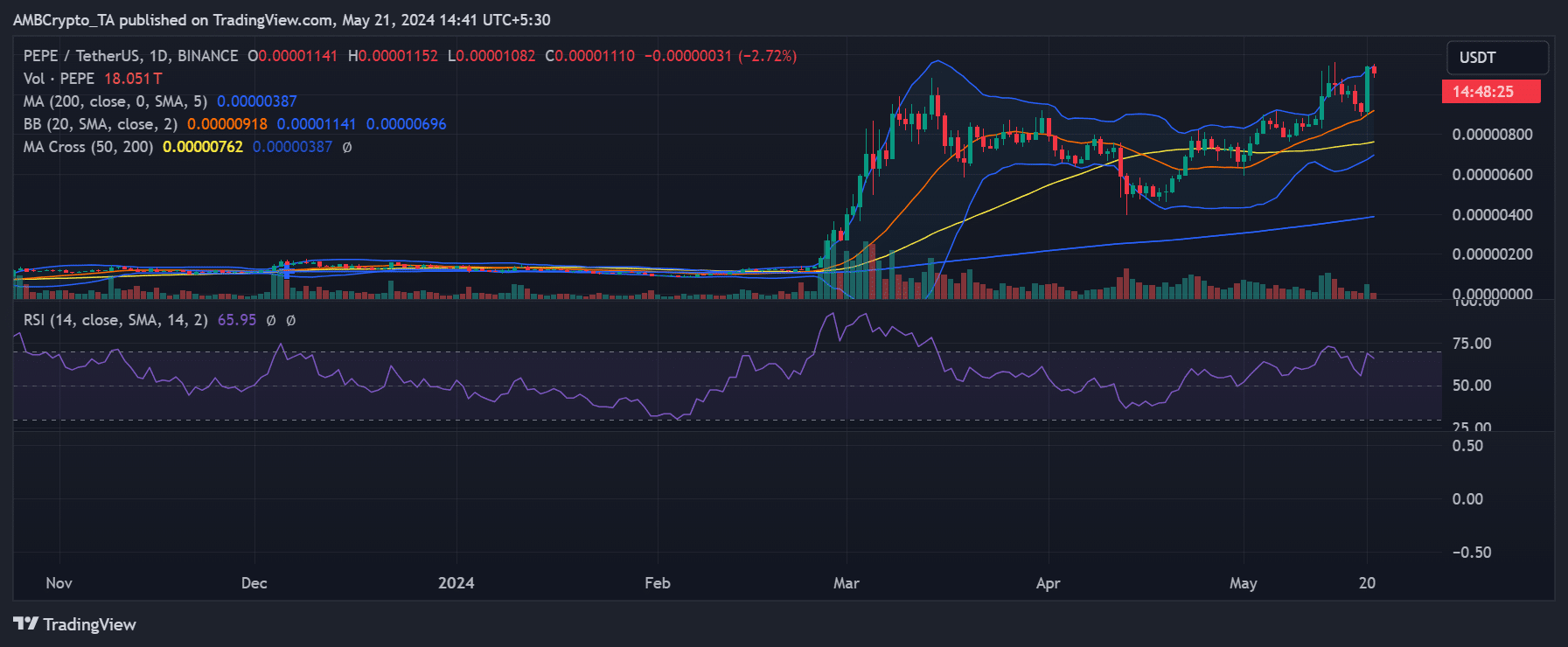Click the 0.50 axis label in the bottom pane
The height and width of the screenshot is (647, 1568).
point(1467,446)
